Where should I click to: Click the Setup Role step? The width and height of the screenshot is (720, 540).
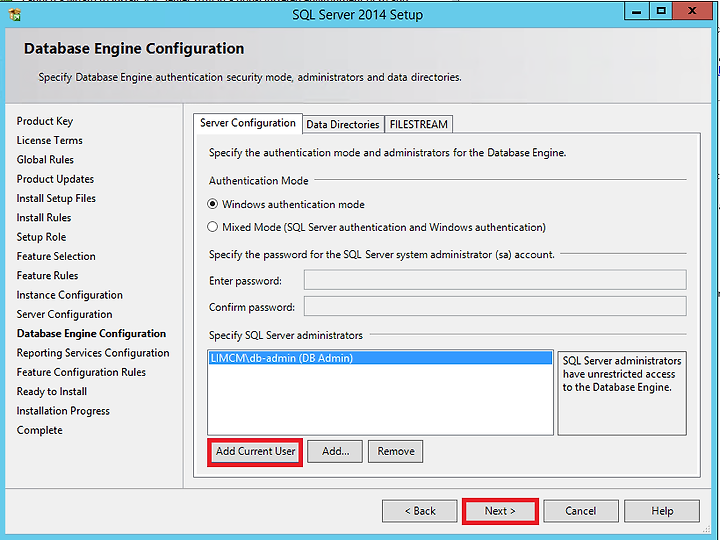pos(41,237)
